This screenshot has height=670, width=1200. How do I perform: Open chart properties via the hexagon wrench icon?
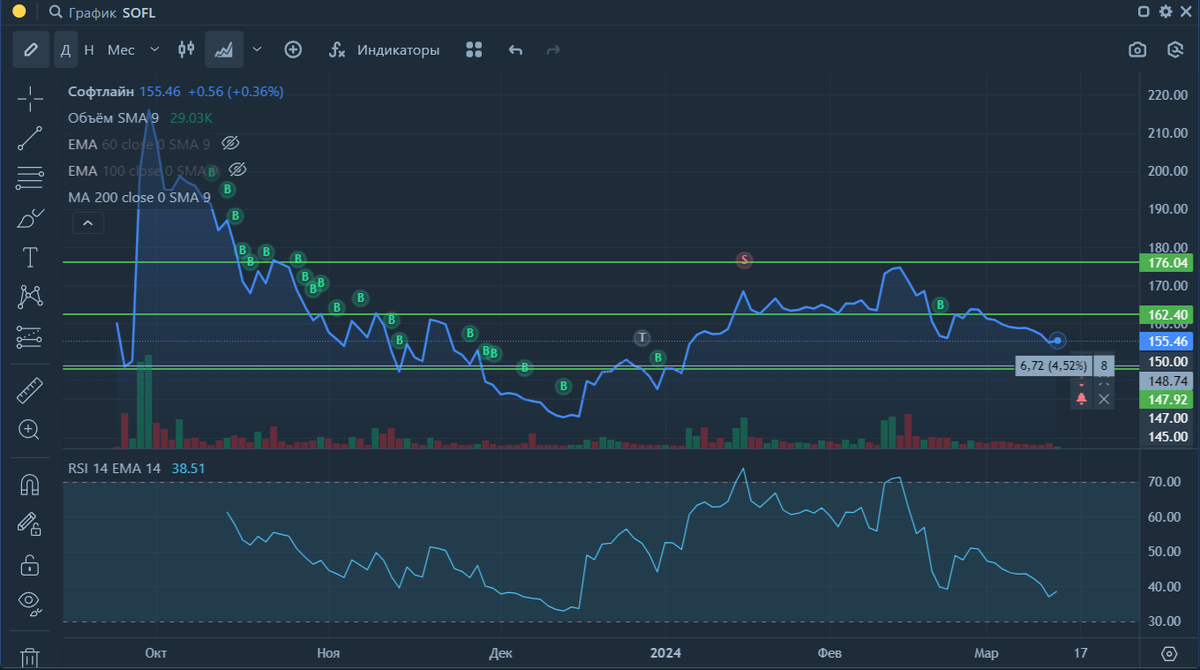point(1176,49)
